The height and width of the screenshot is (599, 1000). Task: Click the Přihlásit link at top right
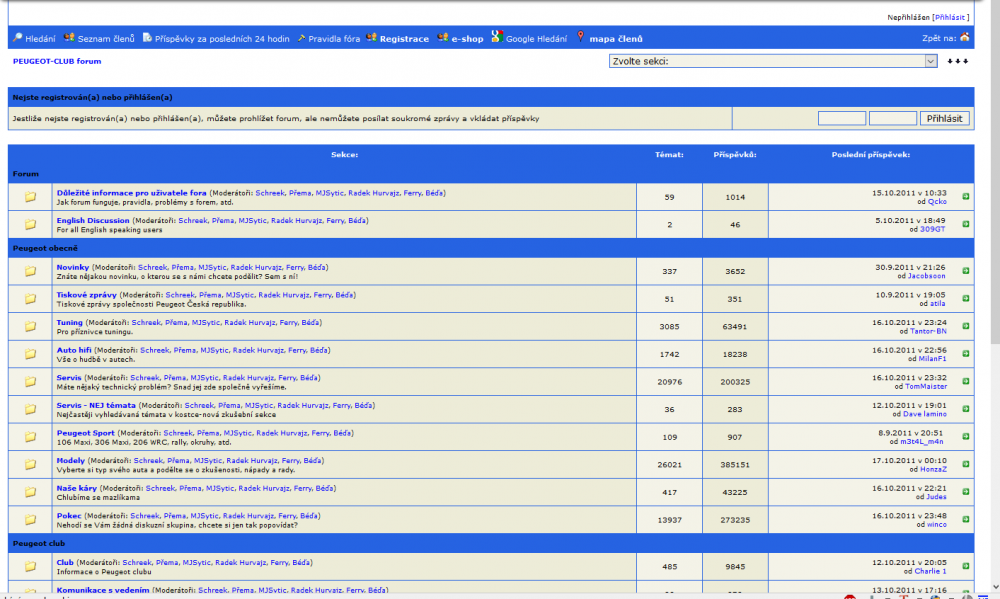tap(950, 17)
